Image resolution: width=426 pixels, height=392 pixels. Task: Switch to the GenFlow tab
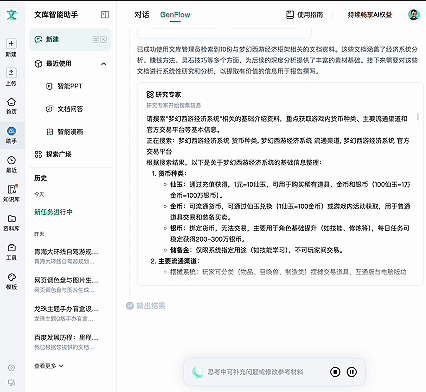coord(175,15)
